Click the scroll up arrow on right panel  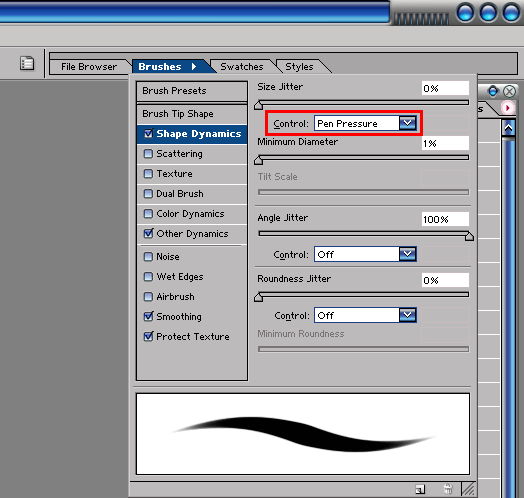508,129
